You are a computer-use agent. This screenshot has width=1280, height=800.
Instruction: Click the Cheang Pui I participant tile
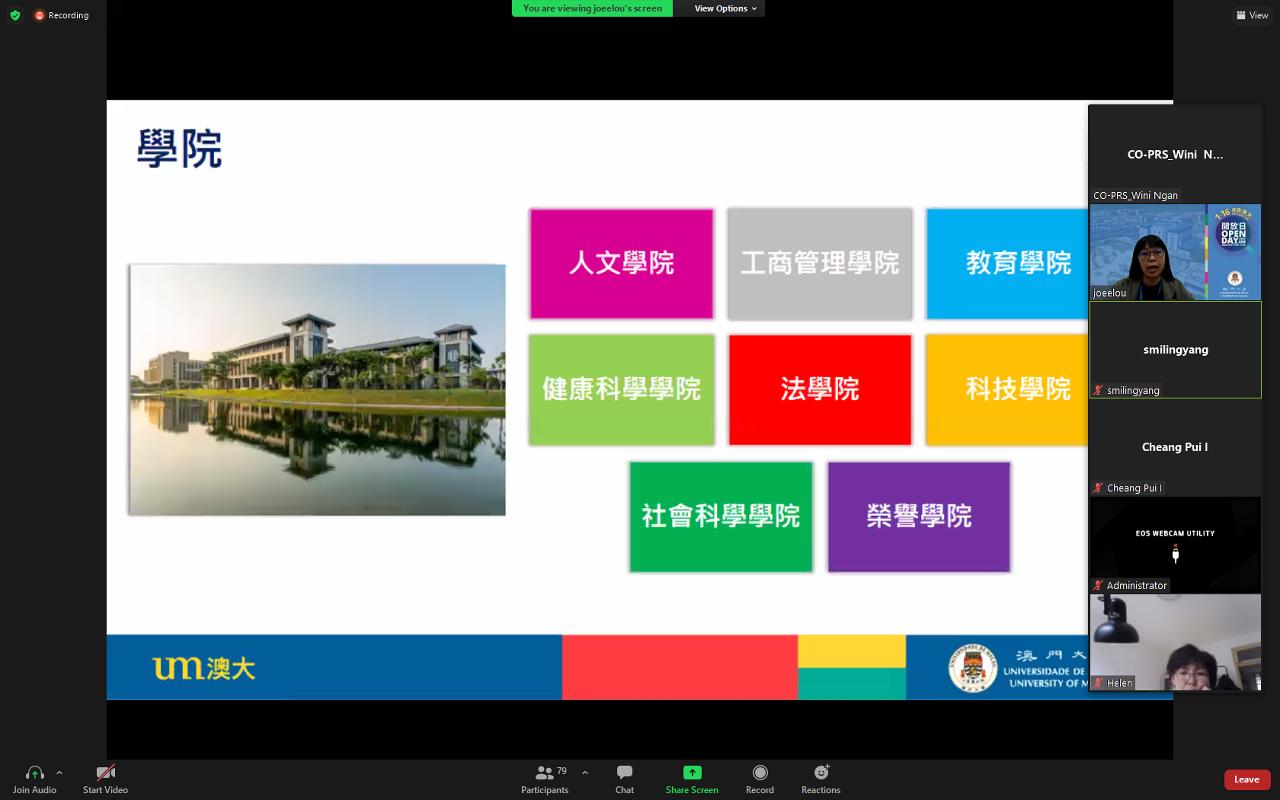click(1175, 447)
